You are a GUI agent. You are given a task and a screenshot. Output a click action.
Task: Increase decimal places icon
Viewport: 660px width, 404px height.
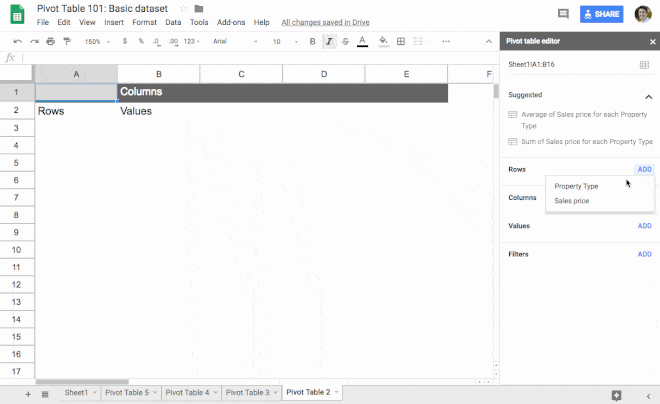[173, 42]
